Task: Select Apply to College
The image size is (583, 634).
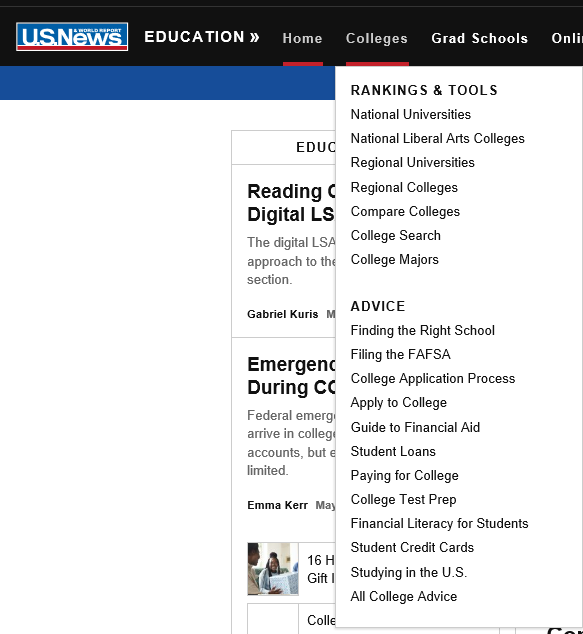Action: click(399, 403)
